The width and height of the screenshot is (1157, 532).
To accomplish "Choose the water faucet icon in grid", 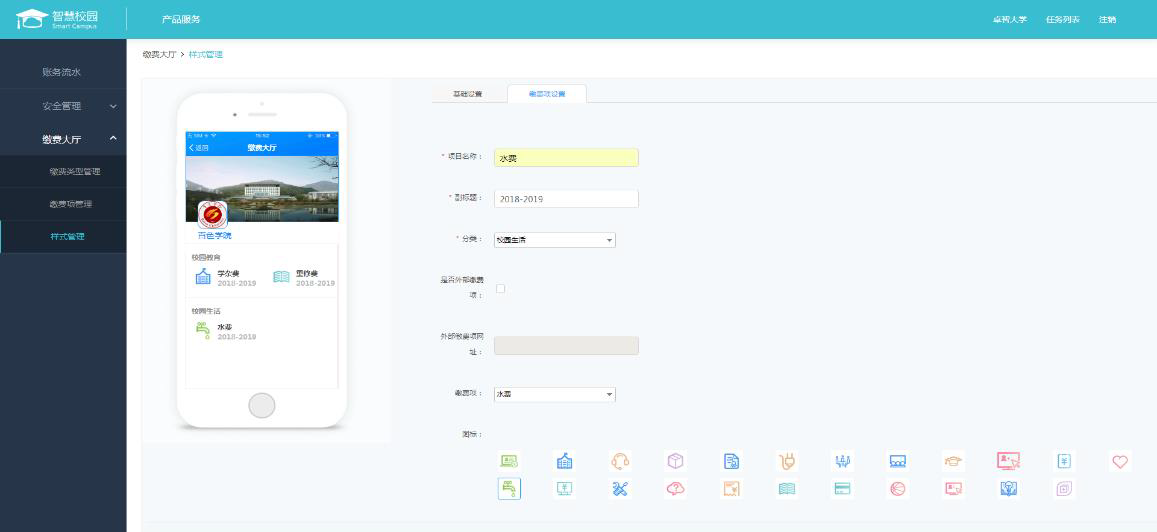I will point(509,489).
